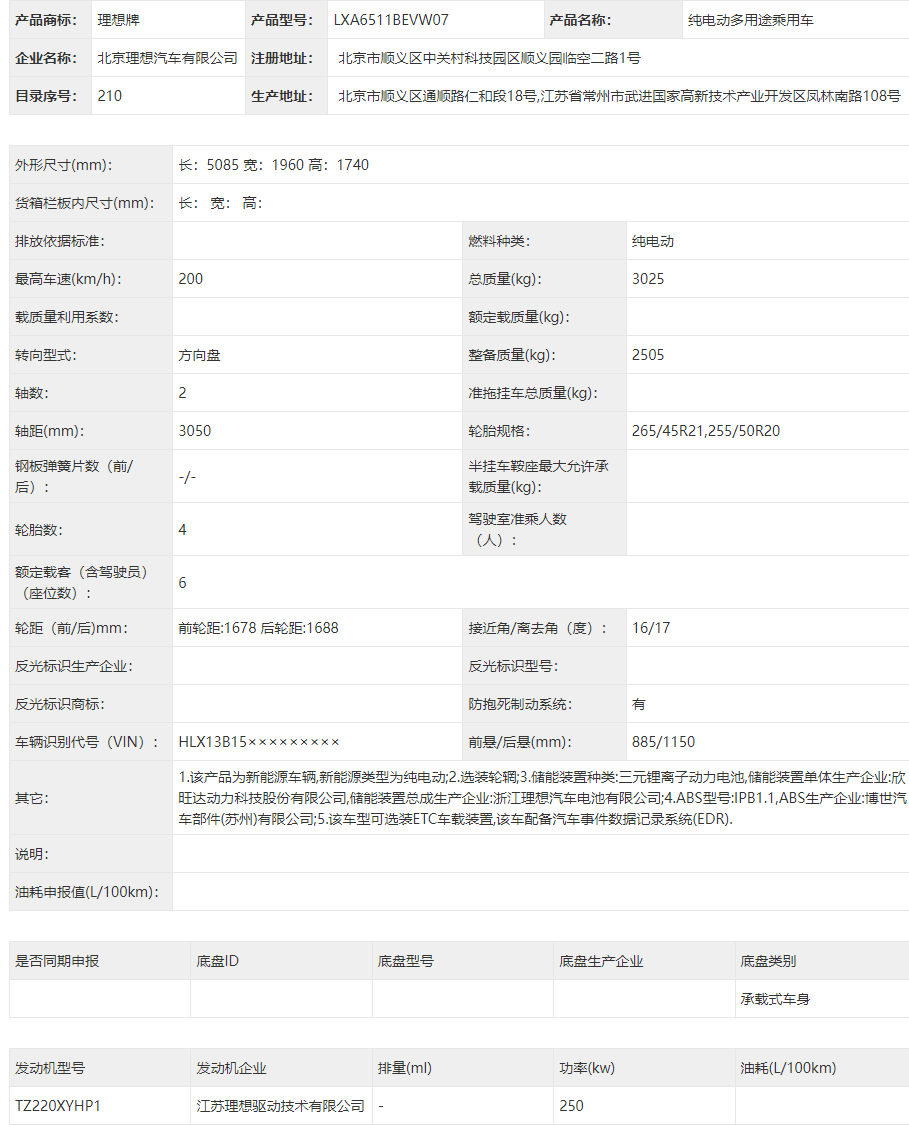Click the 货箱栏板内尺寸(mm) label
This screenshot has width=909, height=1125.
(85, 203)
